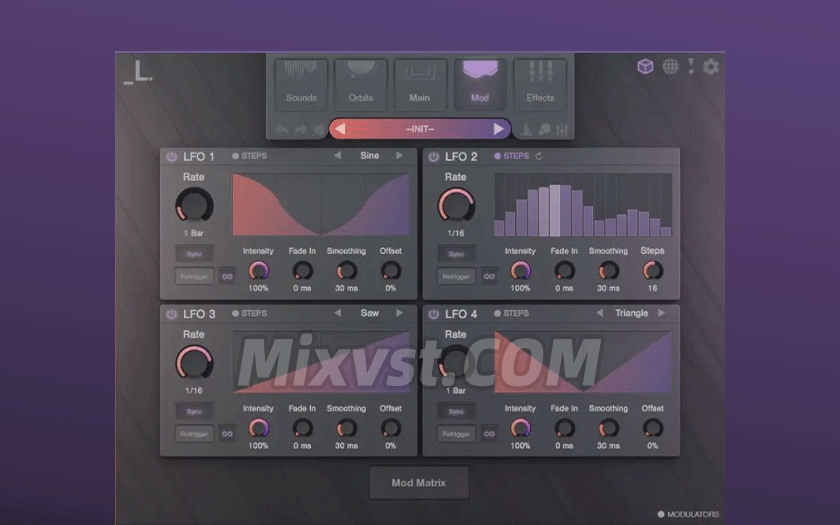Switch to the Orbits tab
Image resolution: width=840 pixels, height=525 pixels.
360,84
